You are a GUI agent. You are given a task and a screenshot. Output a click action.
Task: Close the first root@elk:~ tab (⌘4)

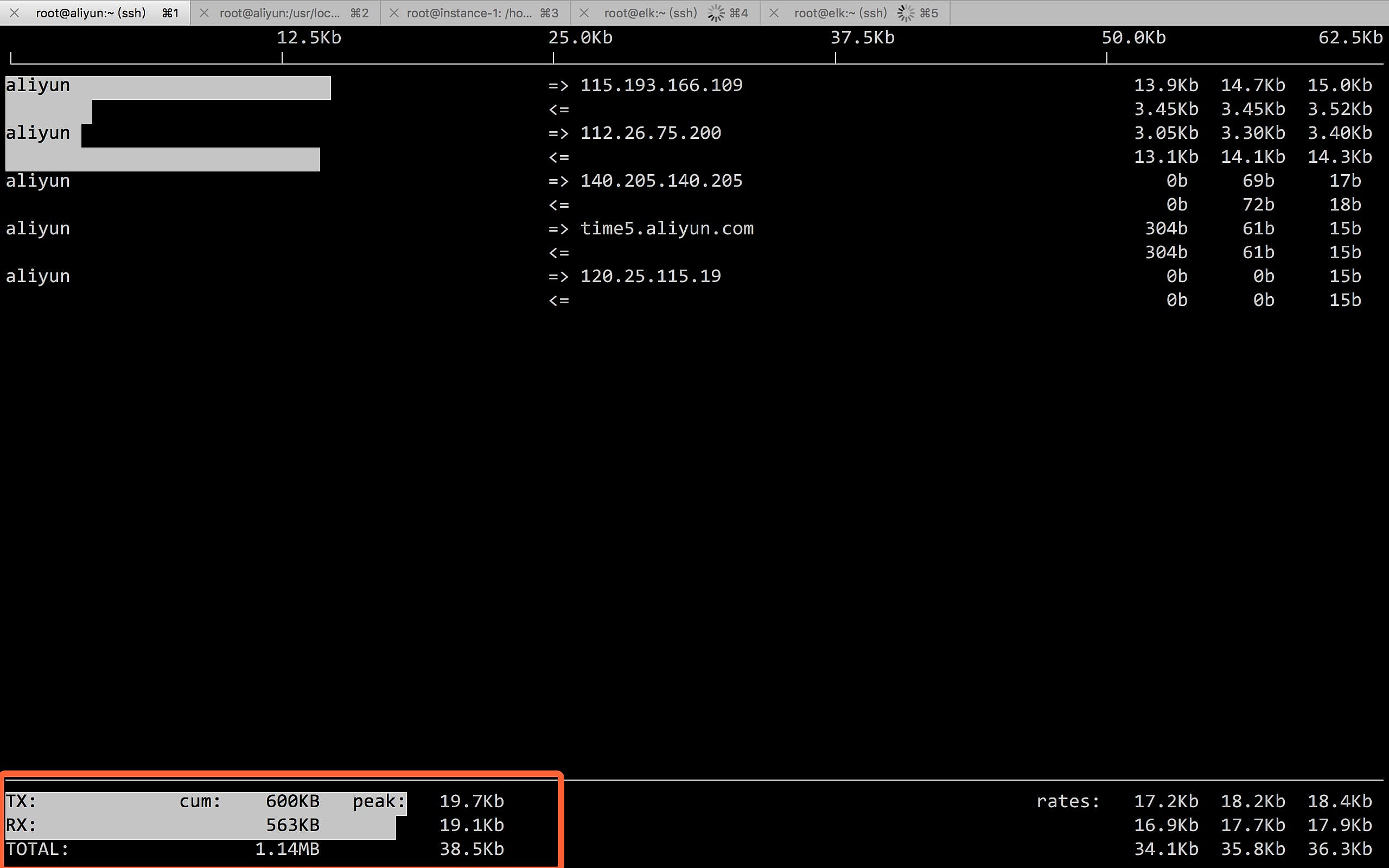click(584, 12)
